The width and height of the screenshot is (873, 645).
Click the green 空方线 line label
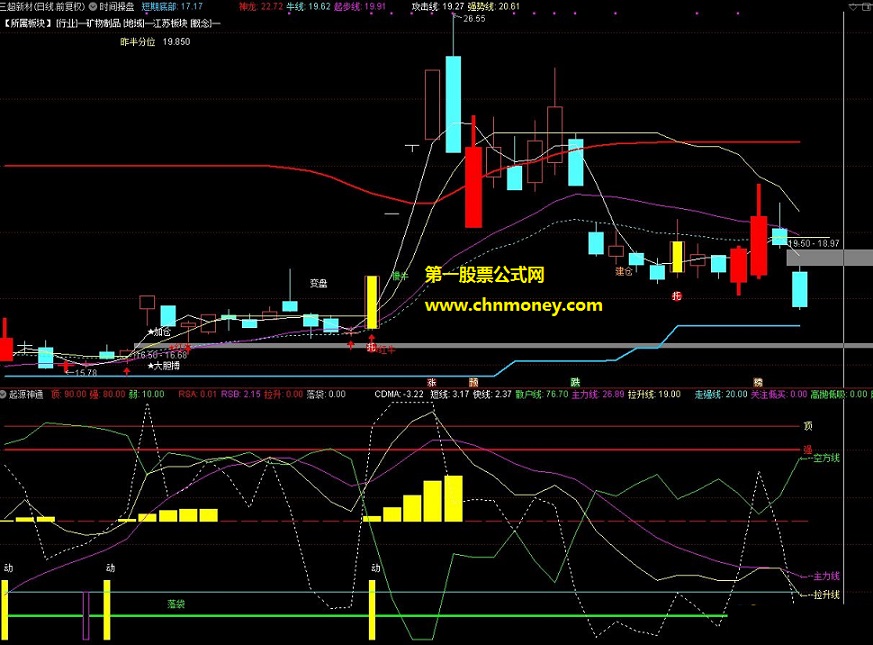point(826,458)
